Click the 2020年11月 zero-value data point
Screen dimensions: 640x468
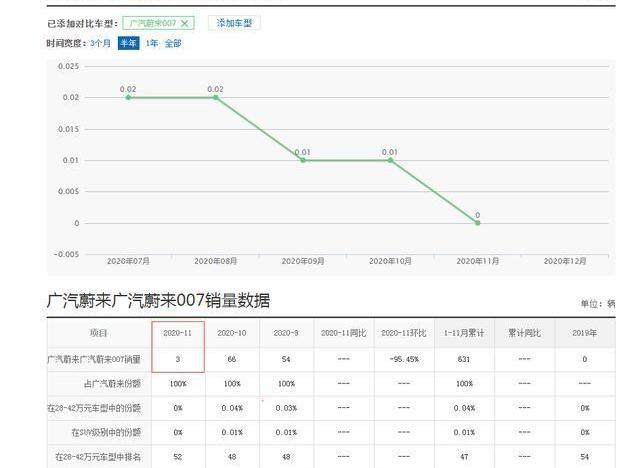pos(478,223)
